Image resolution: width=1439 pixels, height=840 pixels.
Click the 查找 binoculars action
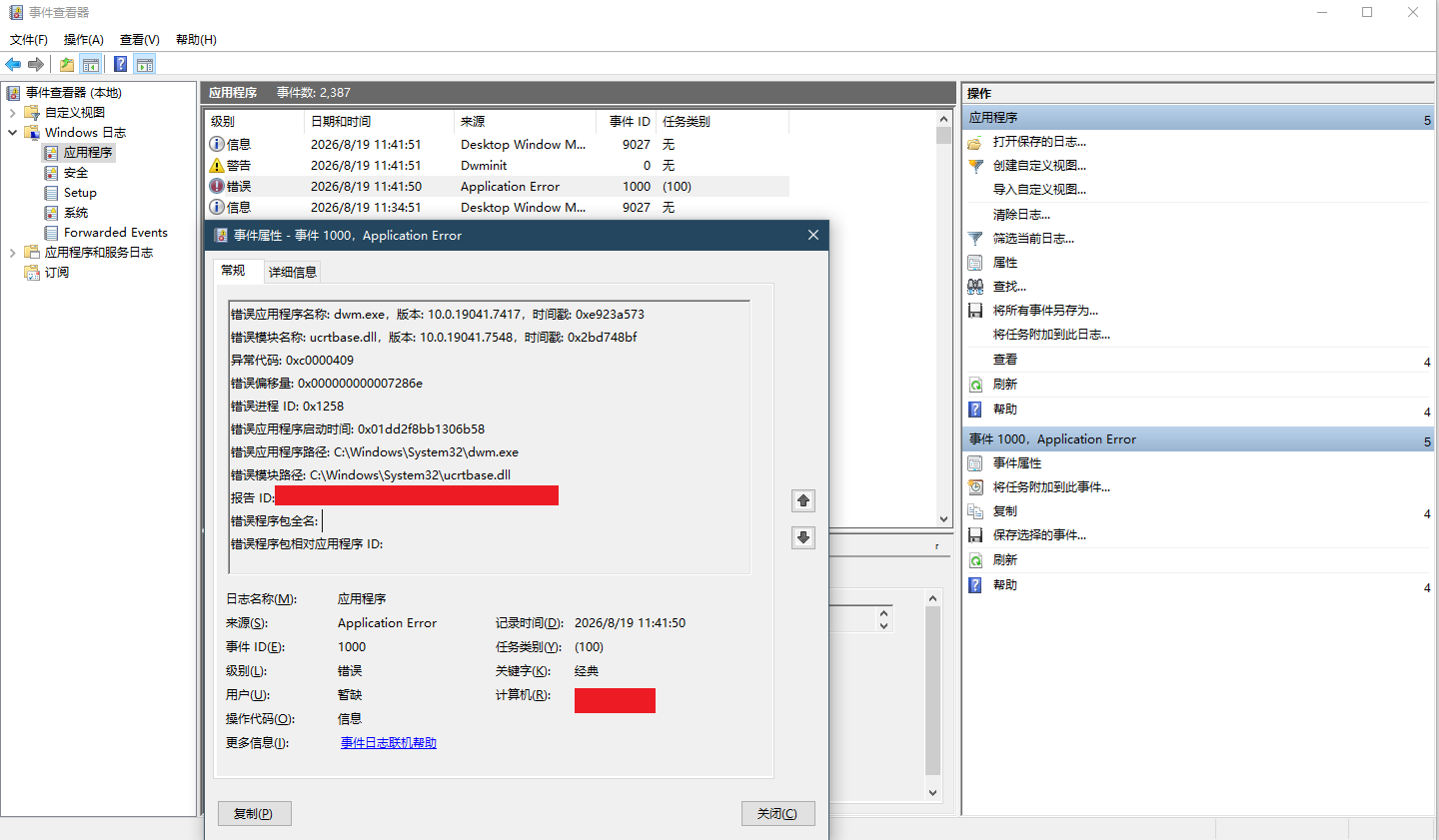tap(1009, 287)
